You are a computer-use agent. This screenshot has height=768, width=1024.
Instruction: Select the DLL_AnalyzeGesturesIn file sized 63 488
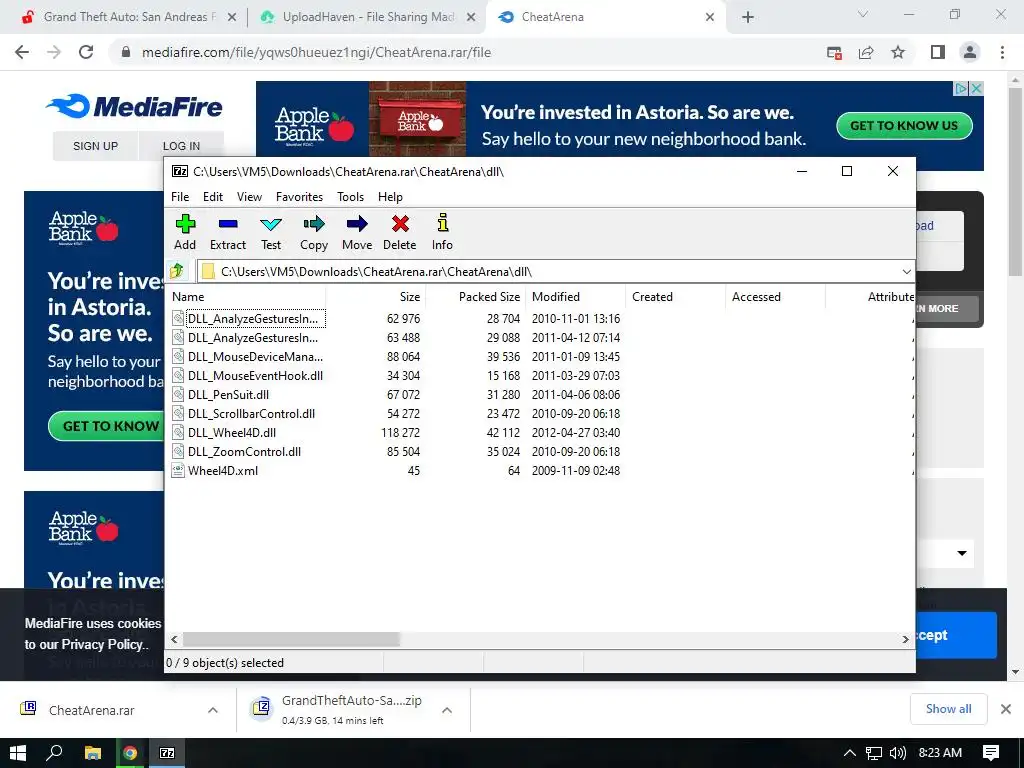click(x=253, y=338)
